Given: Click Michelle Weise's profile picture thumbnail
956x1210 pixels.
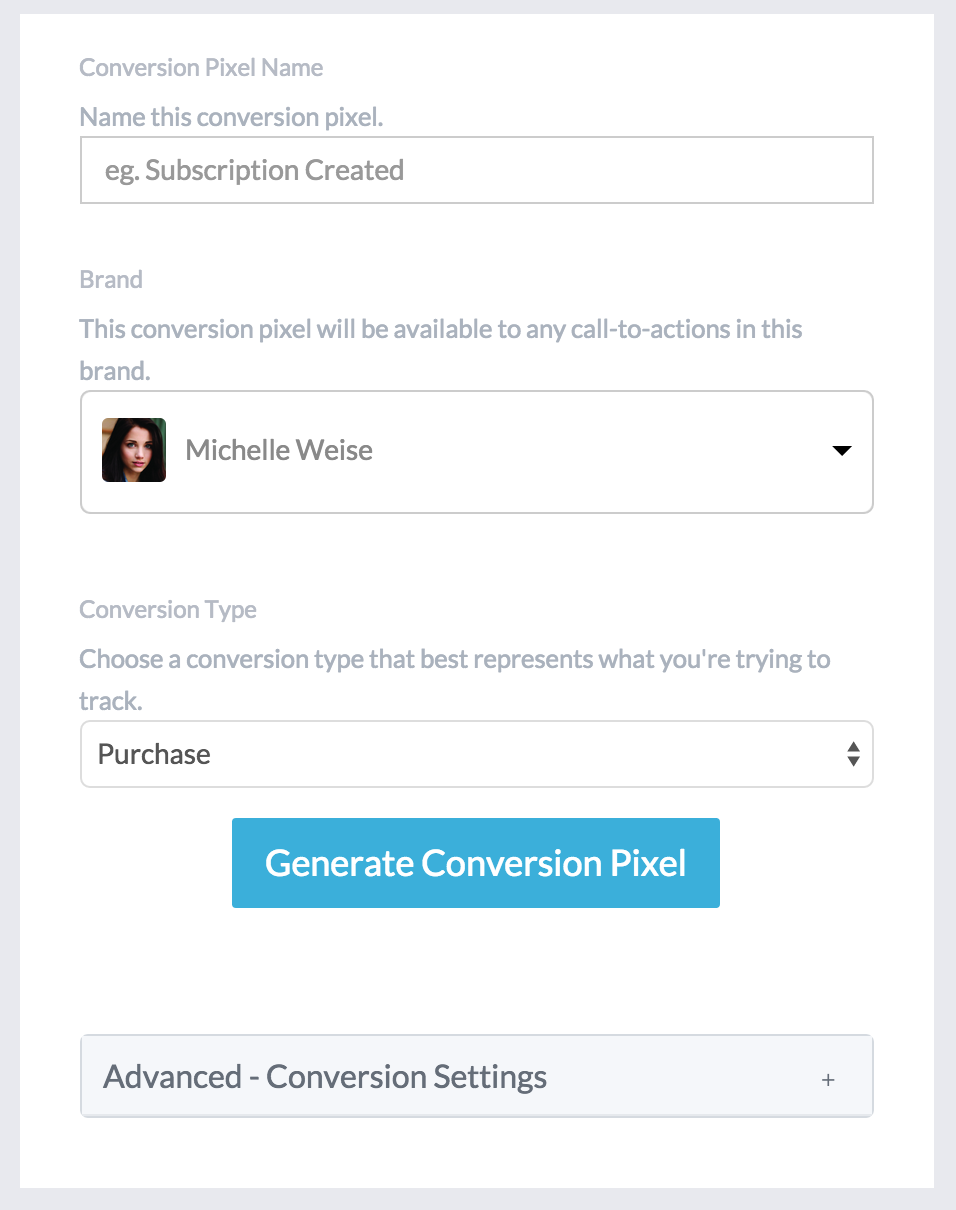Looking at the screenshot, I should tap(133, 450).
